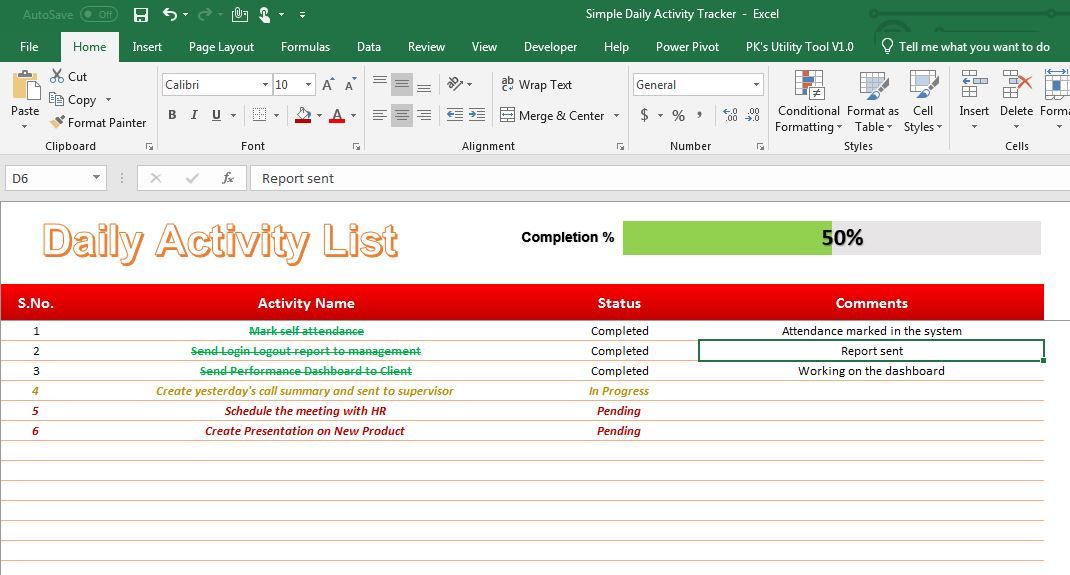The height and width of the screenshot is (575, 1070).
Task: Click the Undo arrow icon
Action: (x=169, y=14)
